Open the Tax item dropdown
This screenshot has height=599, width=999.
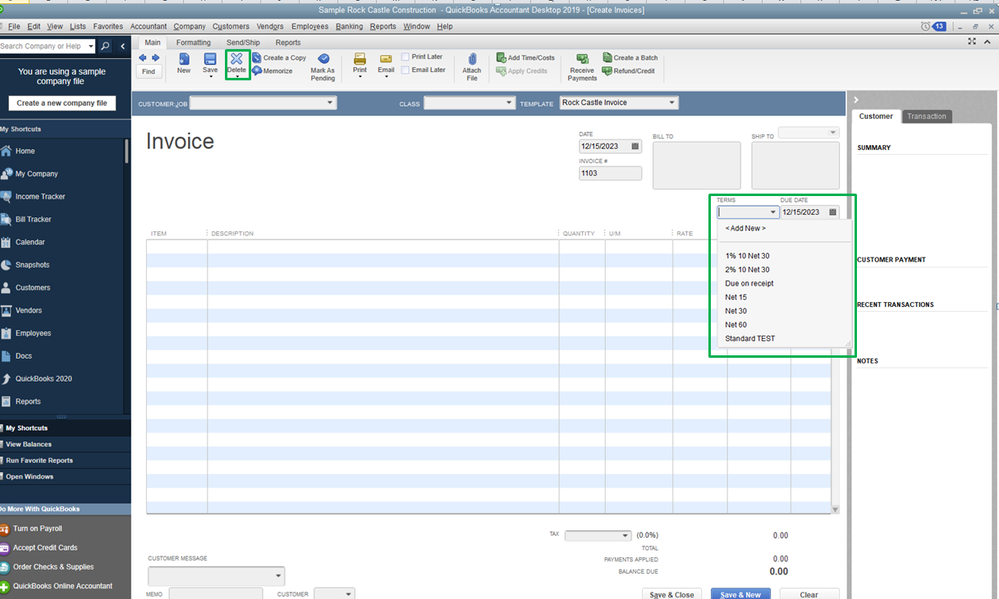click(625, 535)
